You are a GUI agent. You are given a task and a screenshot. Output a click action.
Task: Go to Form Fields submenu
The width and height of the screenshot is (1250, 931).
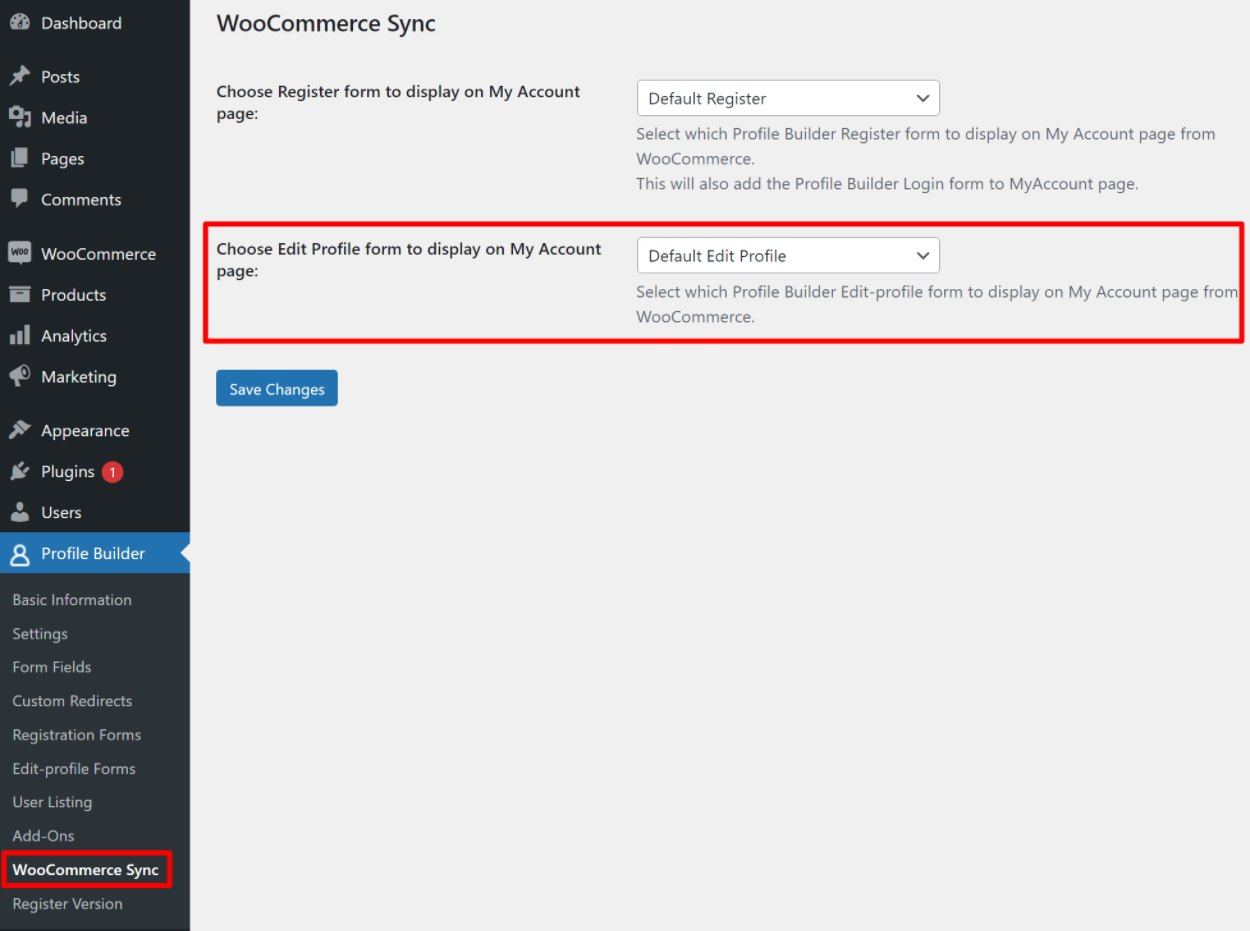pyautogui.click(x=52, y=666)
